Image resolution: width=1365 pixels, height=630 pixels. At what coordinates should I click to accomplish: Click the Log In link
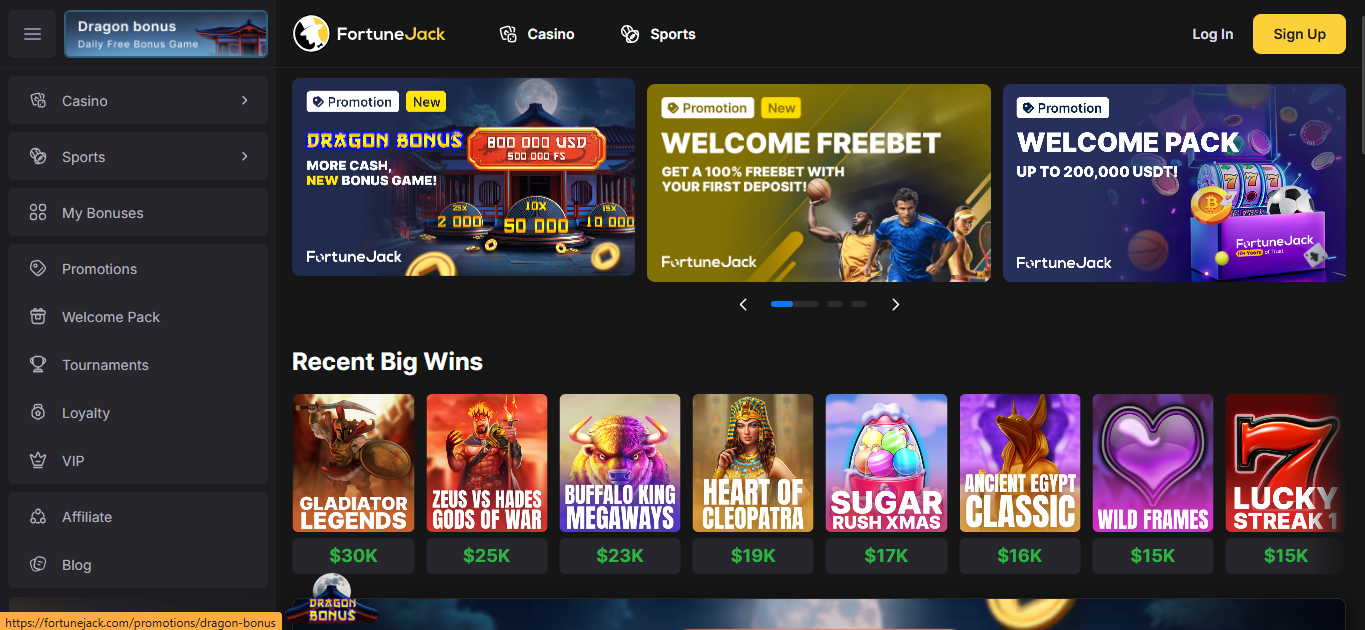pyautogui.click(x=1212, y=34)
